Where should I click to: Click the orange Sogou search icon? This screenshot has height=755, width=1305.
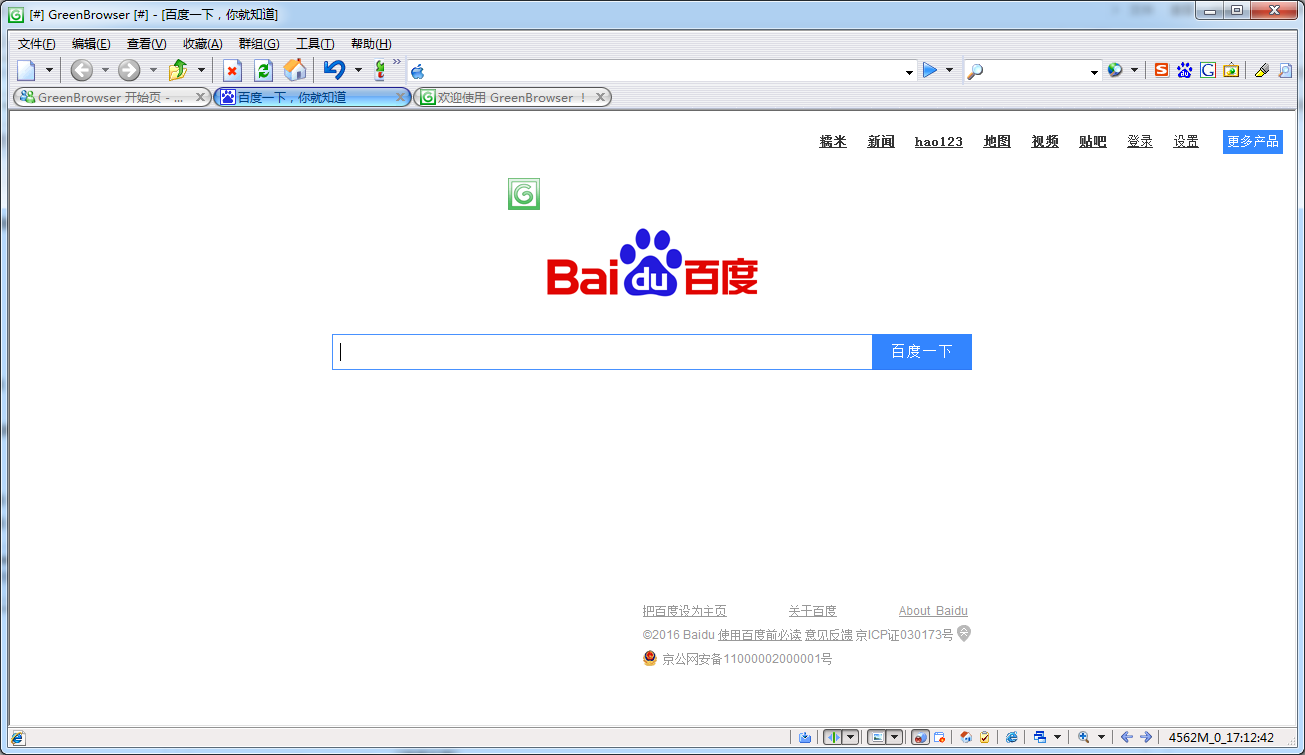coord(1161,70)
